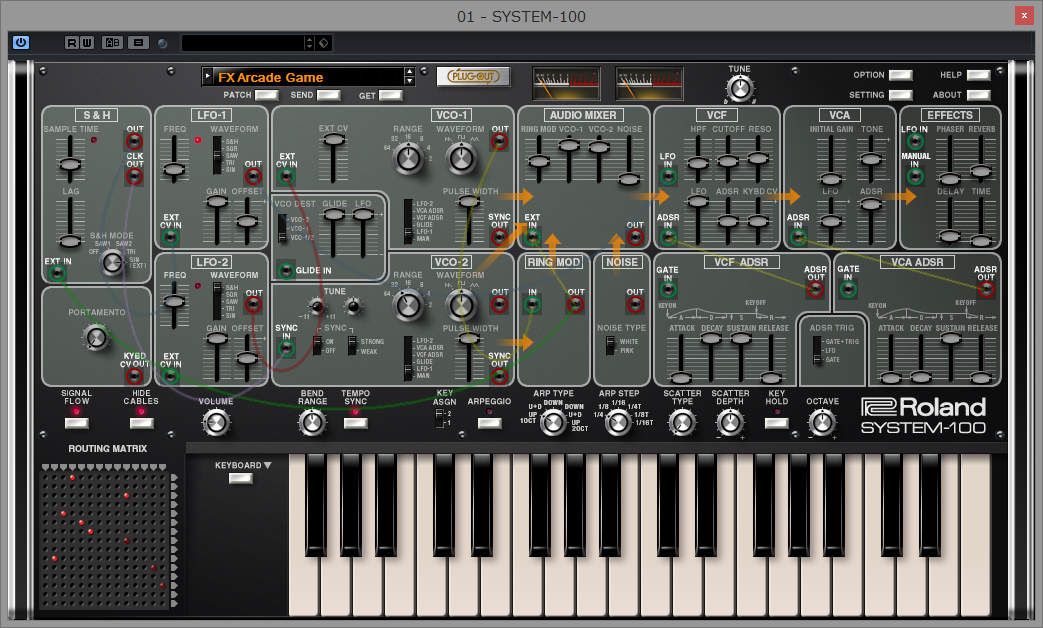Open the ABOUT screen
This screenshot has height=628, width=1043.
[x=978, y=95]
